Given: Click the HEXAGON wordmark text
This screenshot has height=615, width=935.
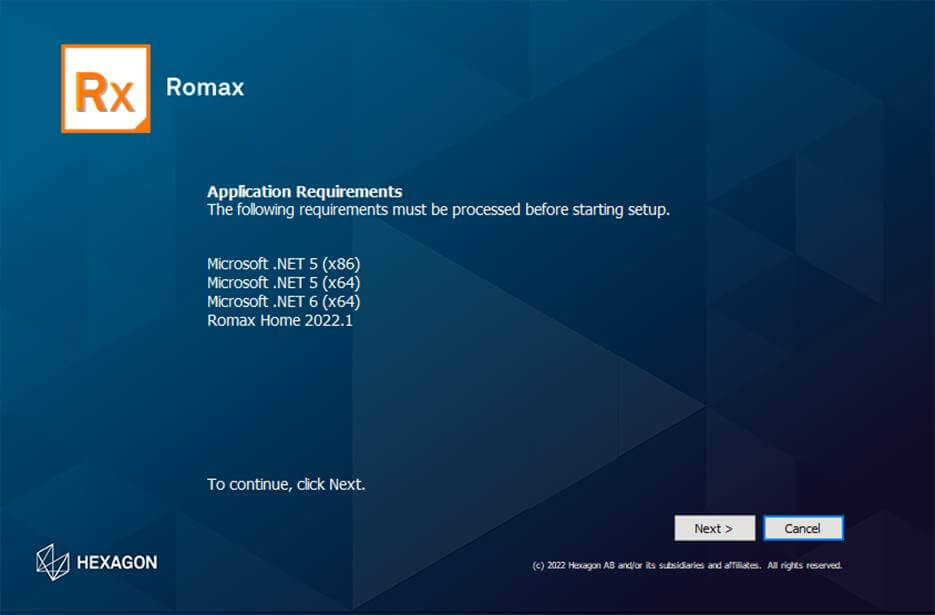Looking at the screenshot, I should 117,562.
